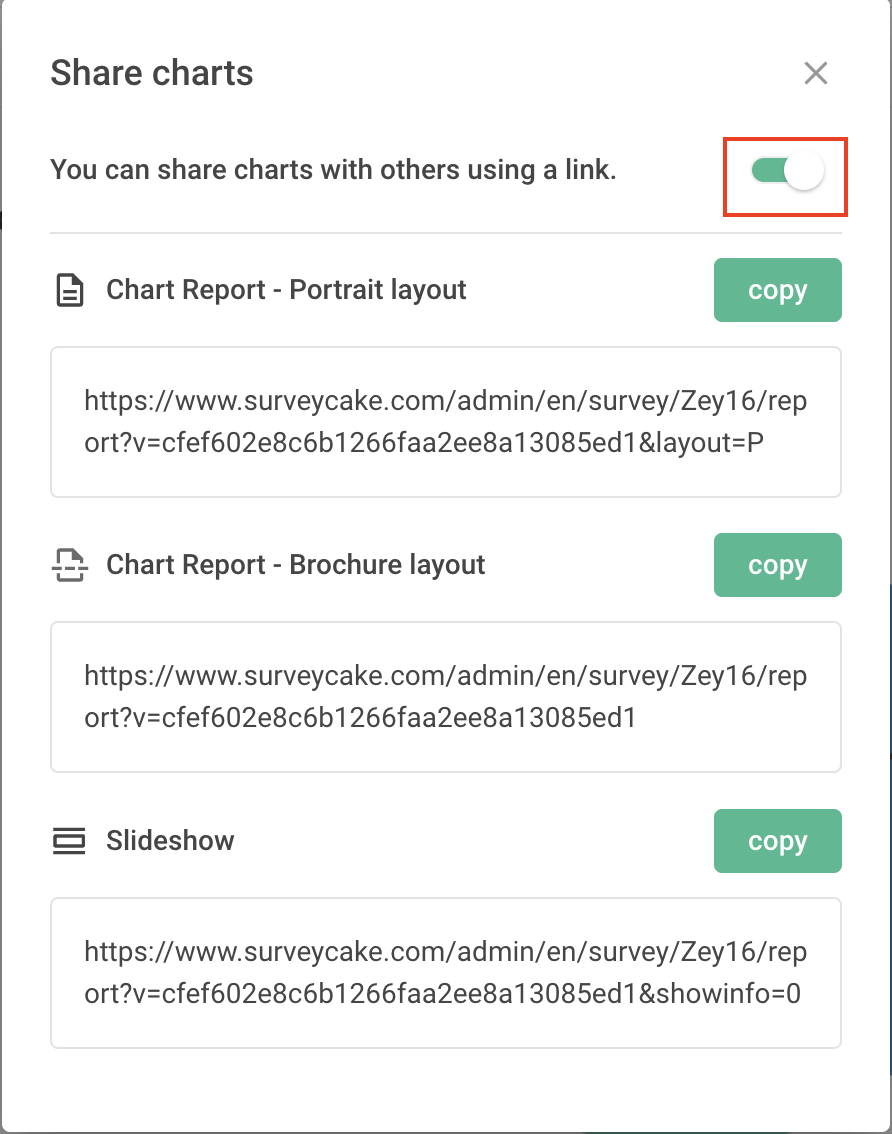Click the Brochure layout link text
The width and height of the screenshot is (892, 1134).
(x=446, y=697)
